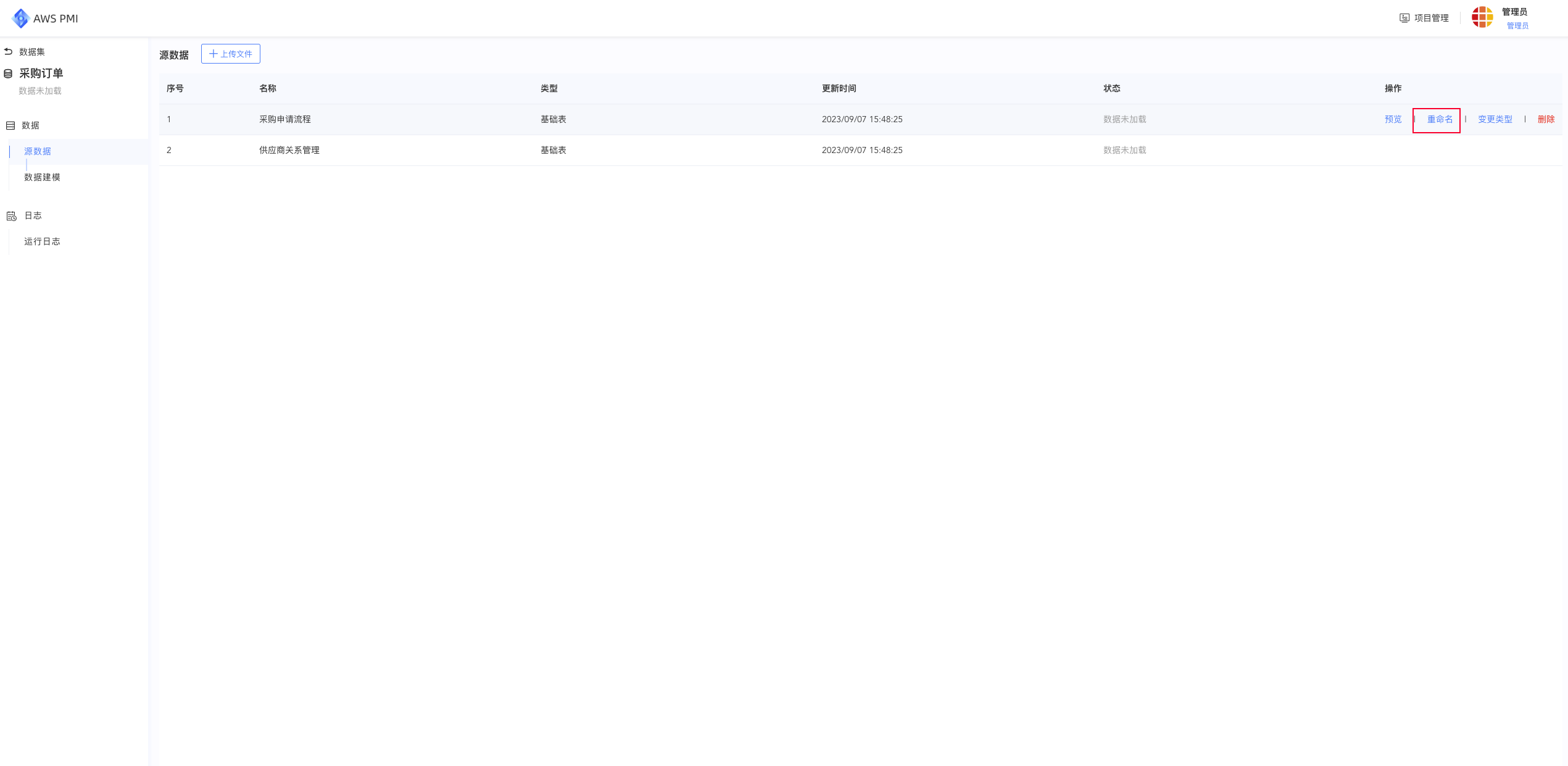Click 重命名 for 采购申请流程 row
This screenshot has height=766, width=1568.
(x=1440, y=119)
